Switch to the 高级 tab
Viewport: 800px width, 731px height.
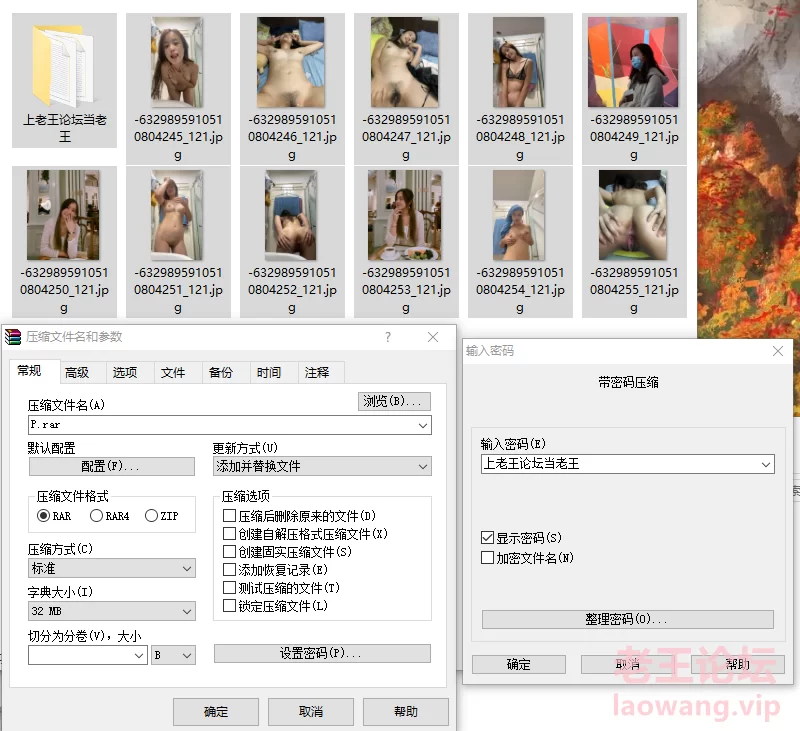(77, 373)
